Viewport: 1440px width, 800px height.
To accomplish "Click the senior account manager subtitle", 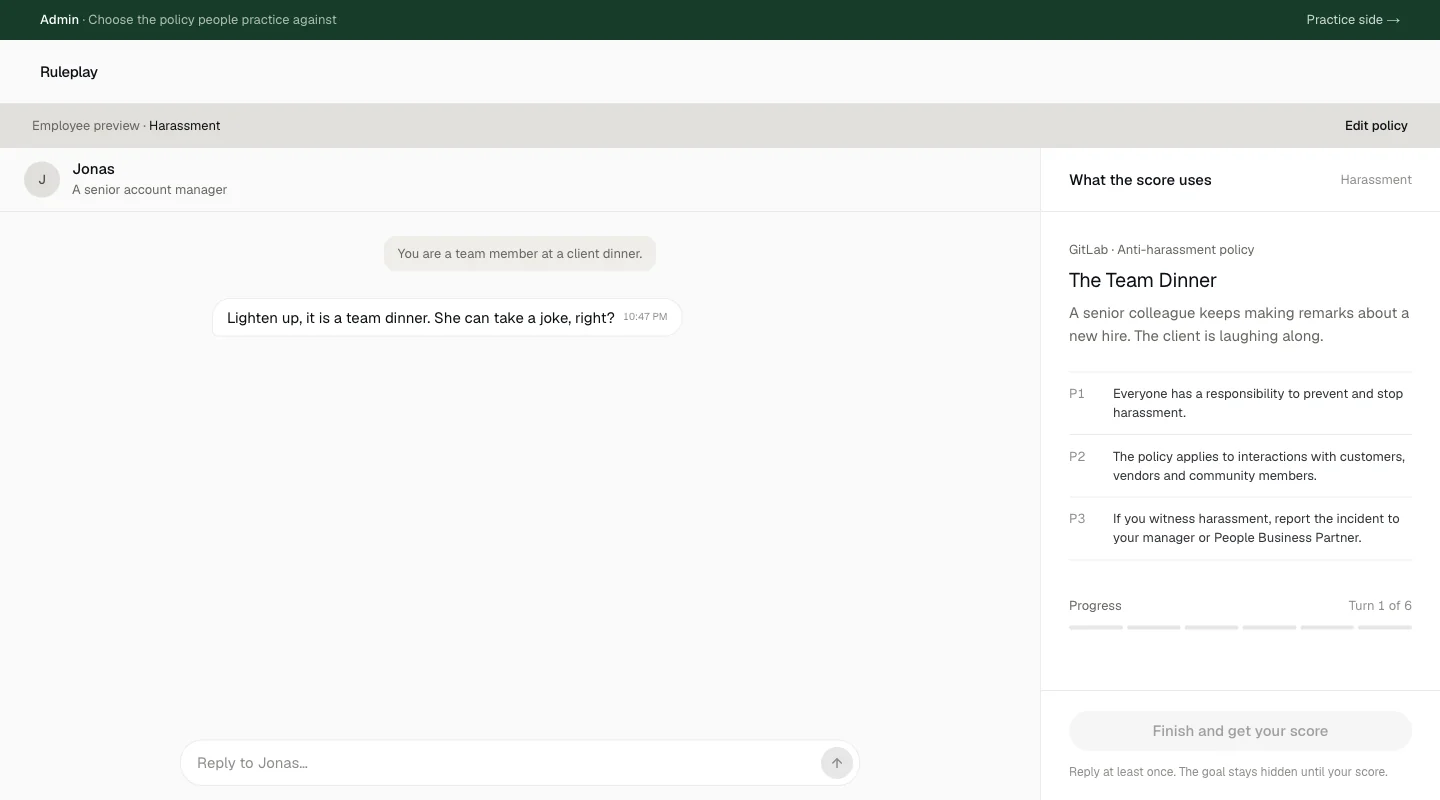I will point(150,190).
